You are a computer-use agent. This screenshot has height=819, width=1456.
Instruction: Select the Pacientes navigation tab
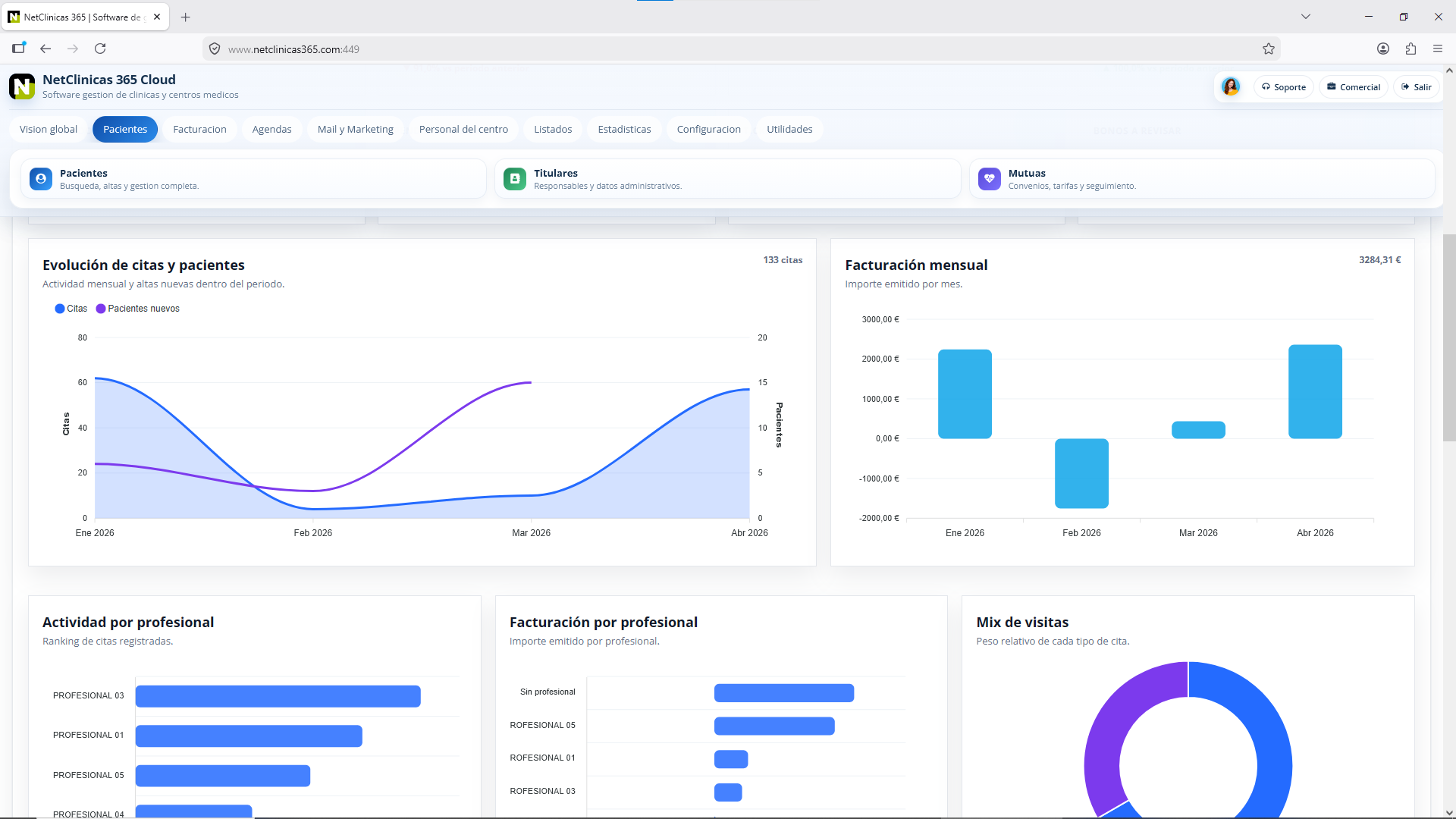point(125,130)
